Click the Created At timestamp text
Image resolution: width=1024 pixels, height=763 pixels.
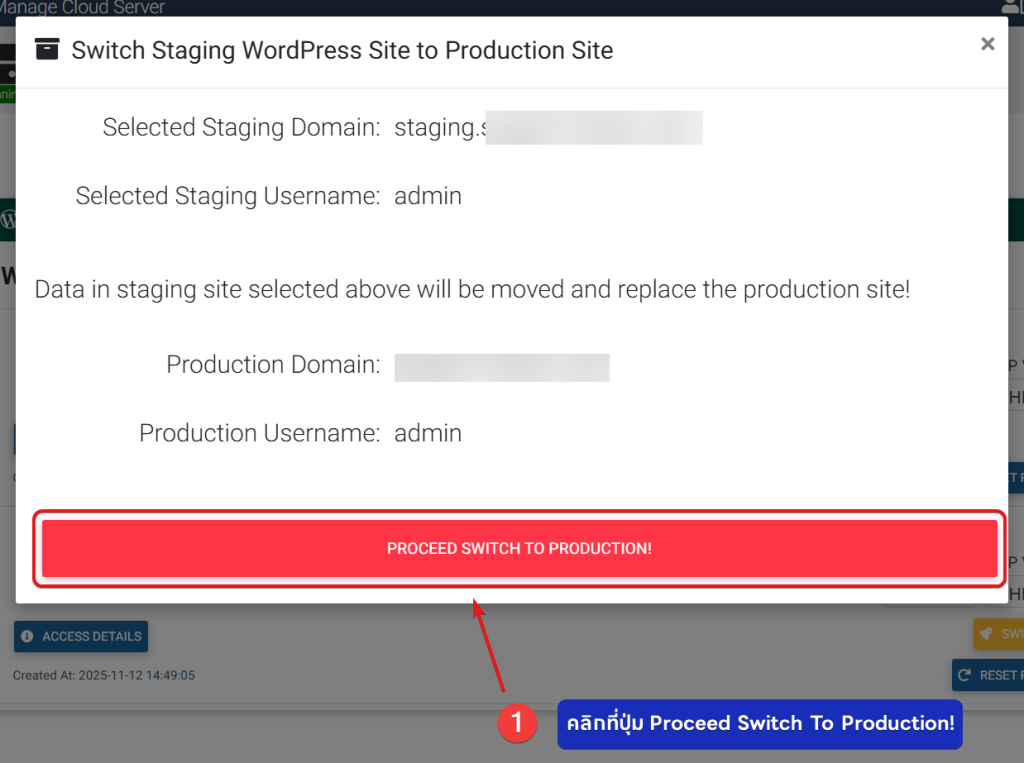pyautogui.click(x=104, y=675)
